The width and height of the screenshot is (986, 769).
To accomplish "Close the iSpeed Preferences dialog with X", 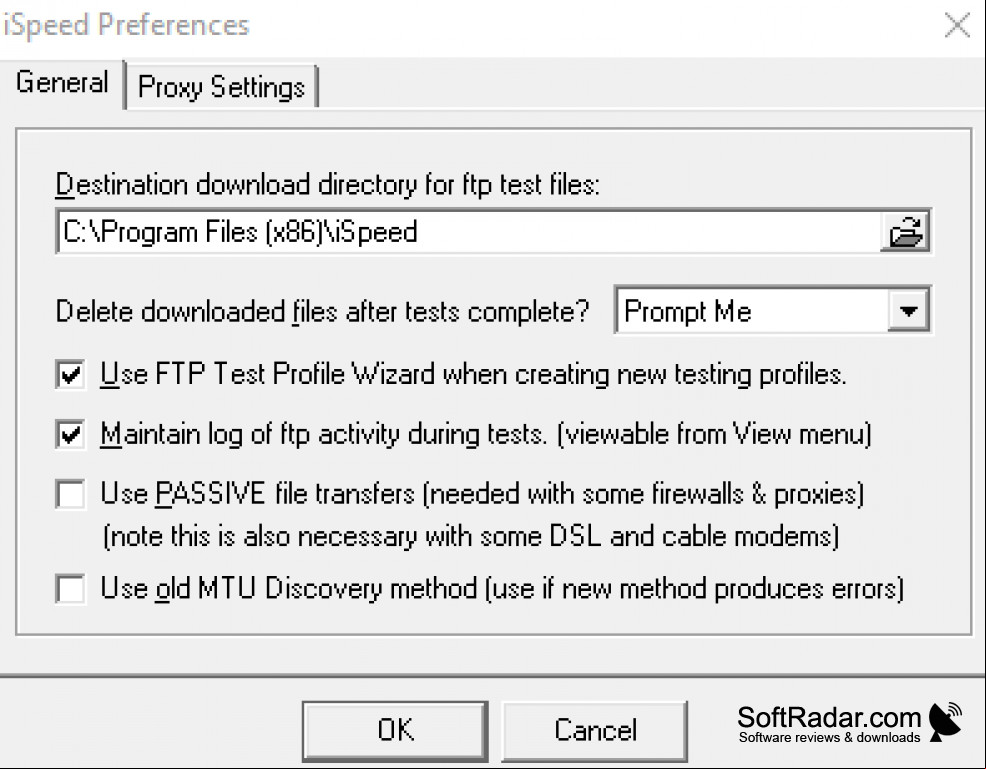I will coord(957,26).
